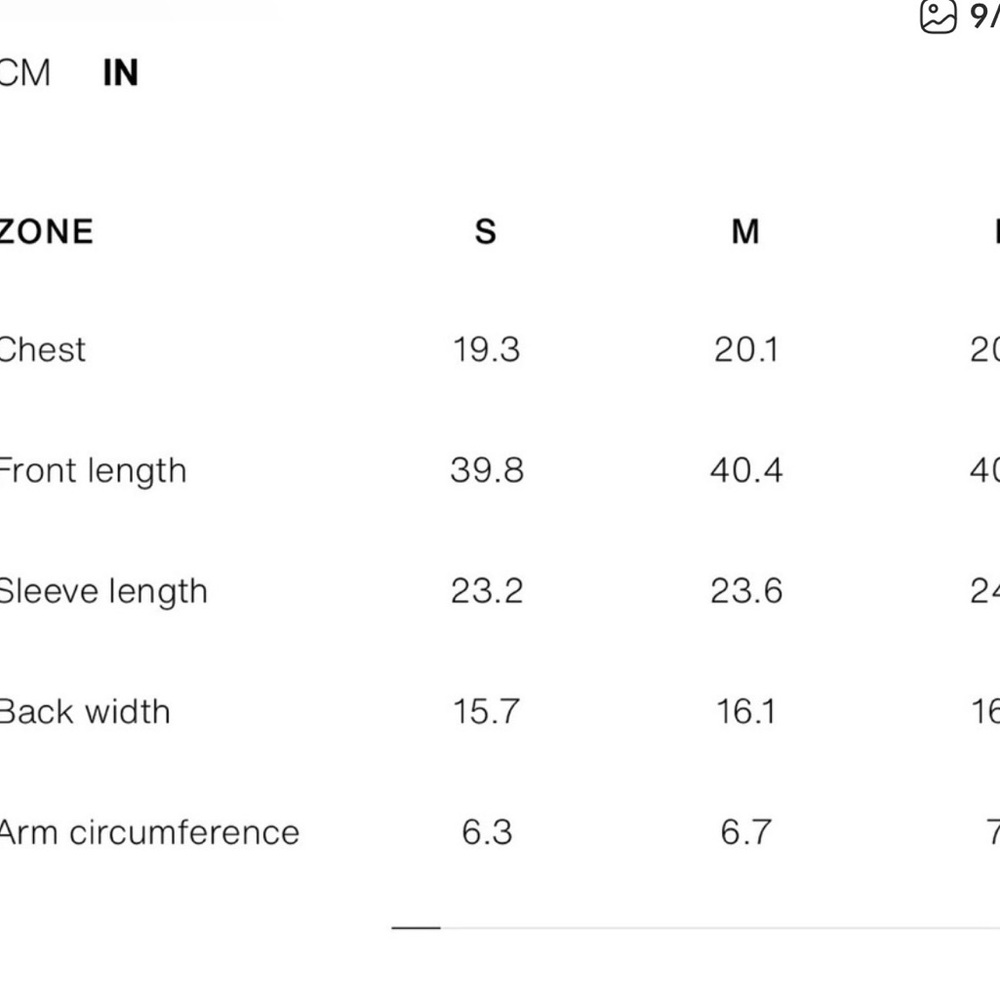Click the 23.2 sleeve length value
The width and height of the screenshot is (1000, 1000).
[486, 591]
